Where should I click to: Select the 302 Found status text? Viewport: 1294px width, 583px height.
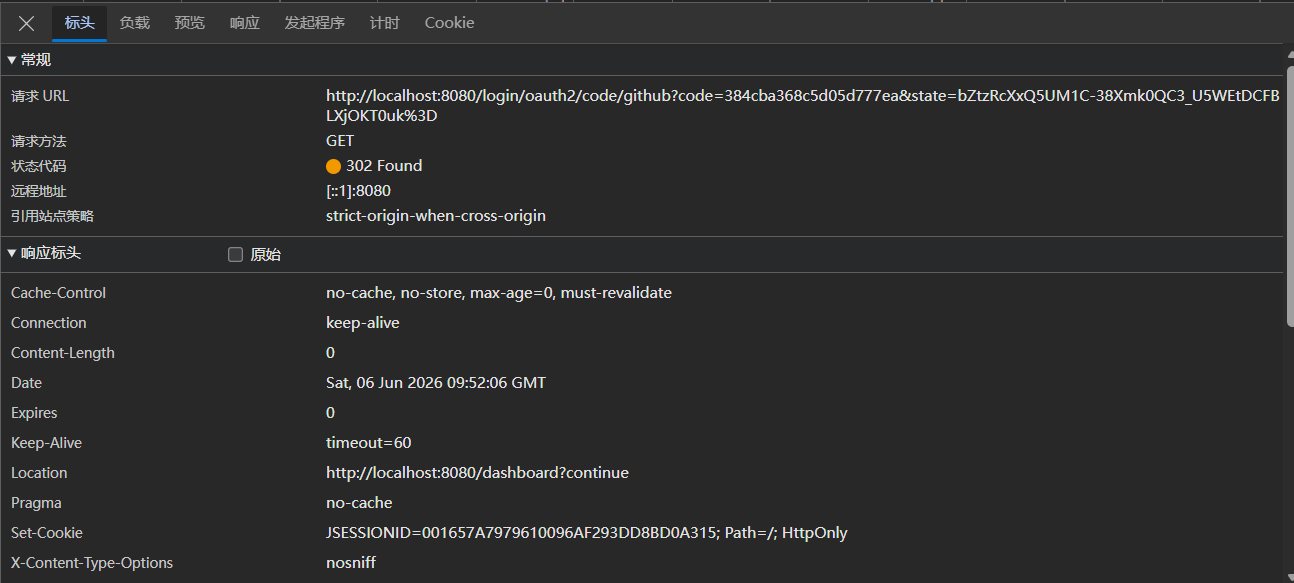point(384,166)
